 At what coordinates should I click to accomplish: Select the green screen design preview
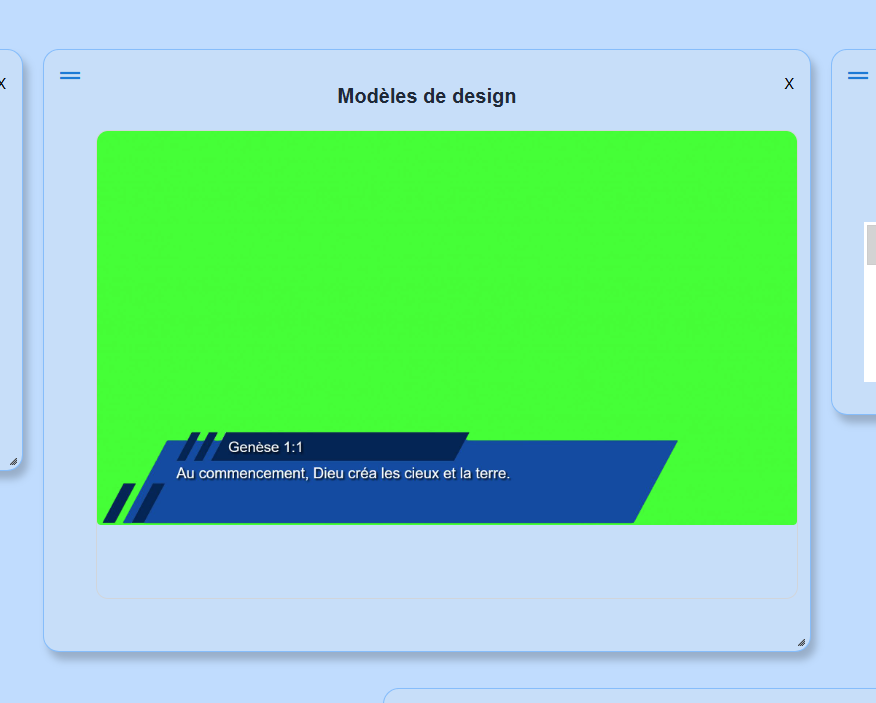tap(446, 280)
